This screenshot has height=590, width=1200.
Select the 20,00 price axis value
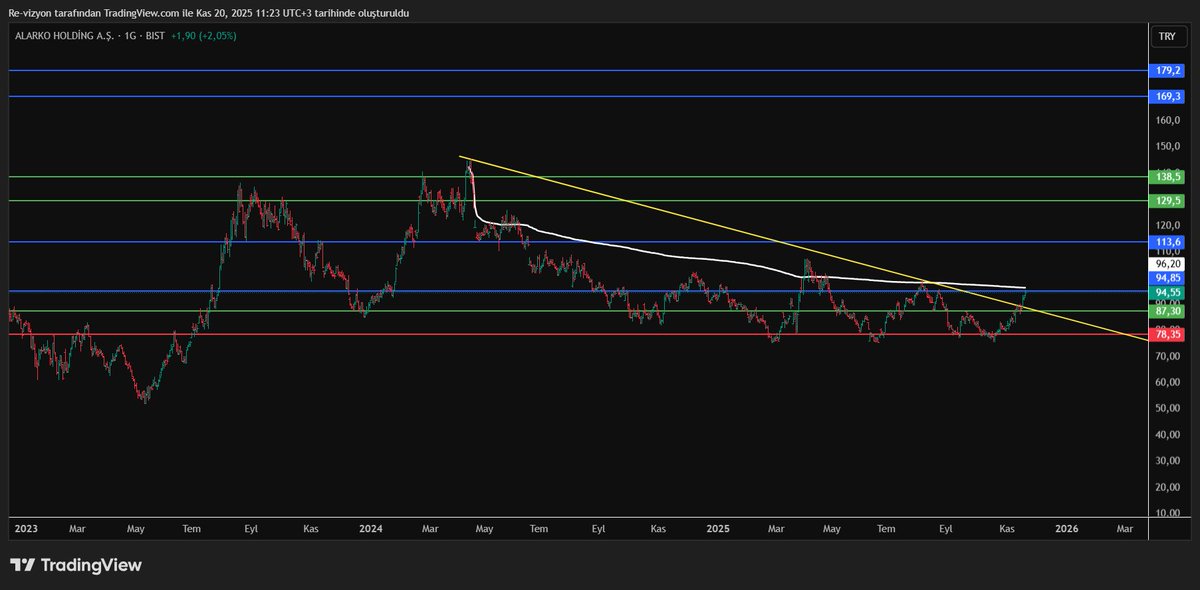tap(1168, 487)
